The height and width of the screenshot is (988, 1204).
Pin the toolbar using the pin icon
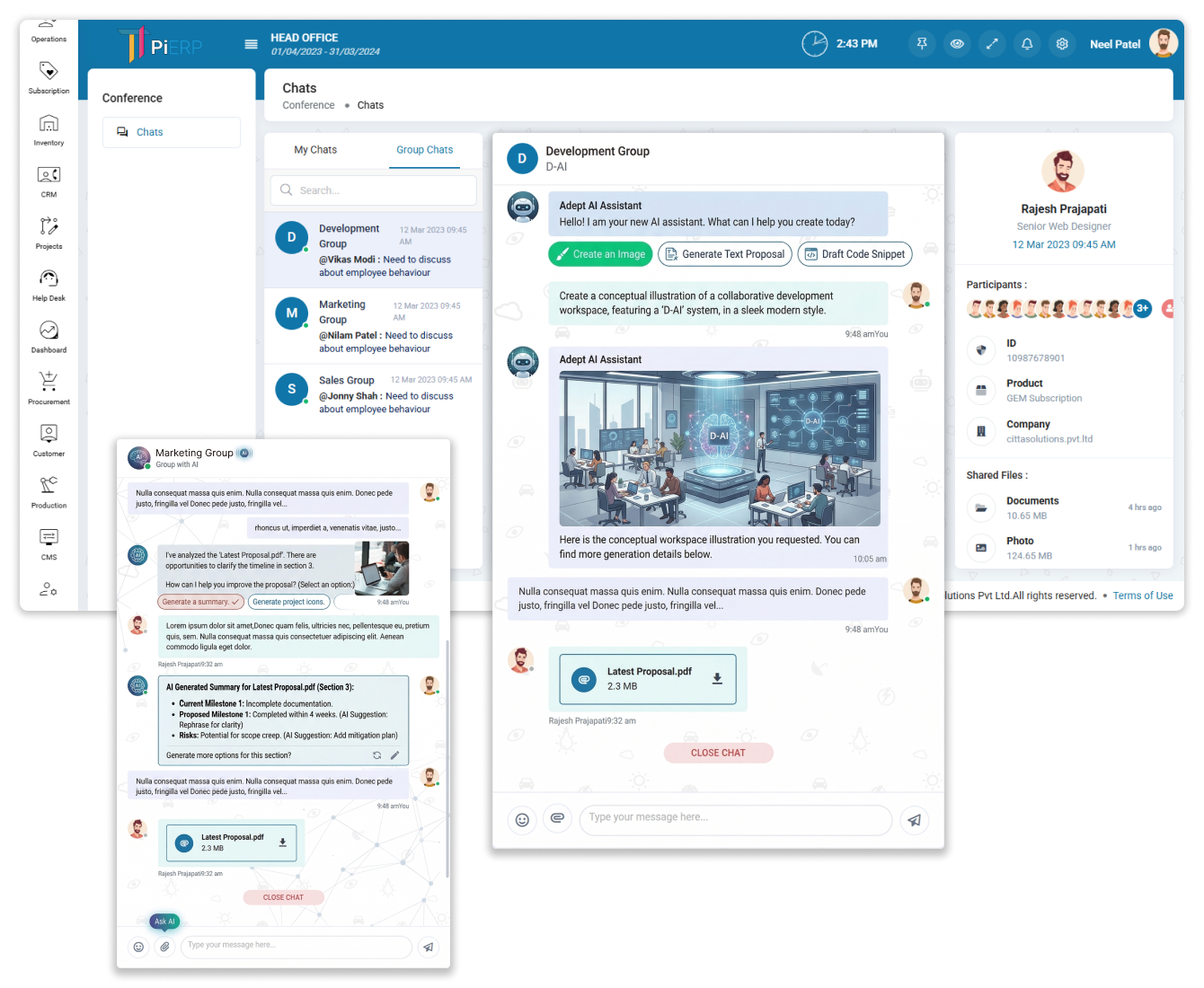pyautogui.click(x=922, y=43)
